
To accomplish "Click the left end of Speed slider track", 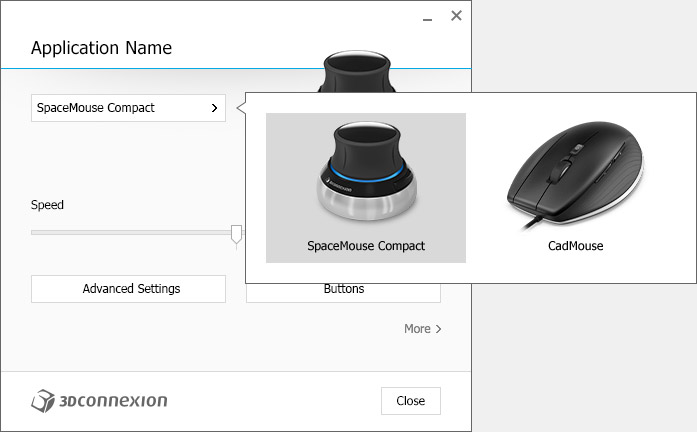I will click(x=35, y=232).
